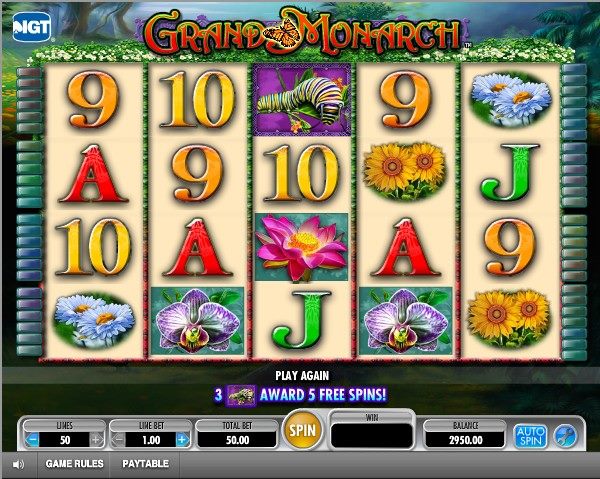The image size is (600, 479).
Task: Click the purple orchid on reel two
Action: [197, 321]
